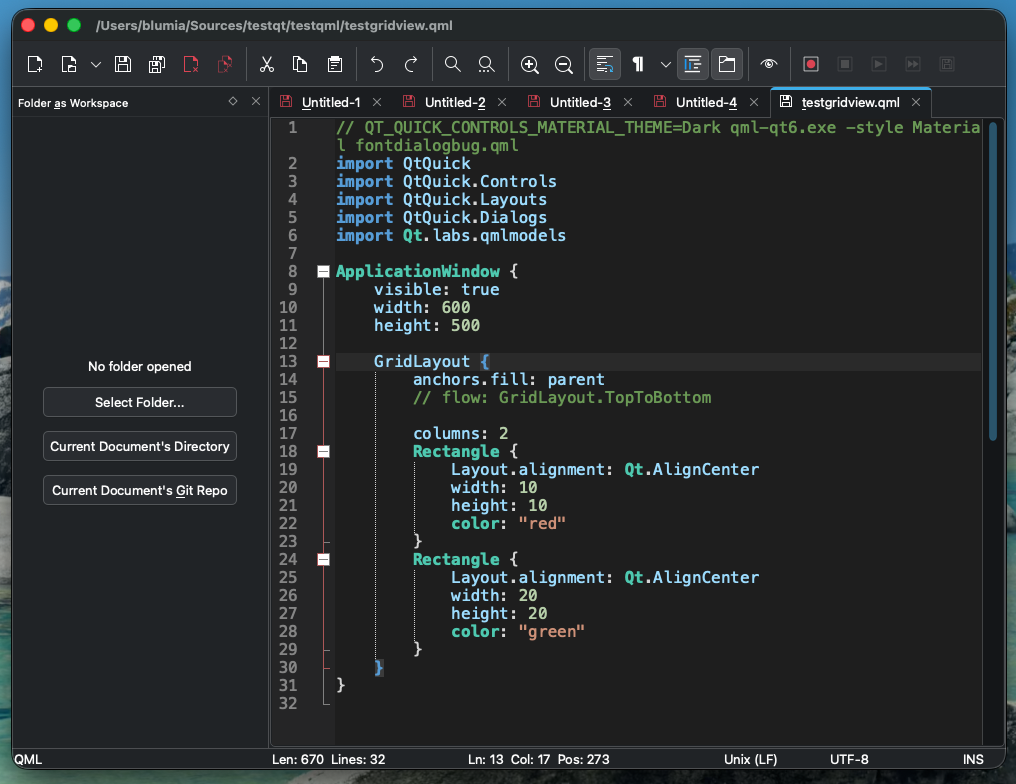Click the editor vertical scrollbar thumb

click(993, 282)
